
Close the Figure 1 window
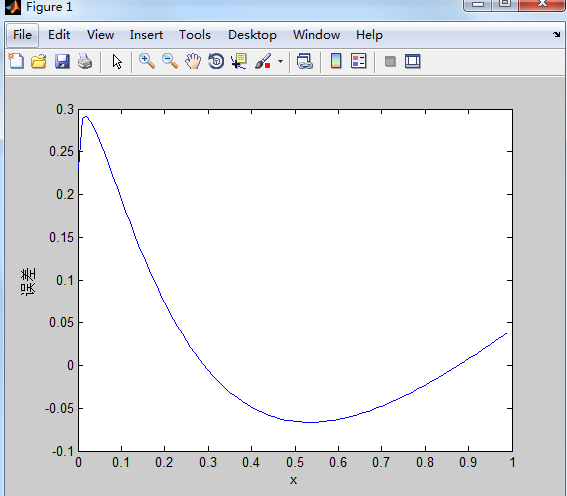[542, 4]
